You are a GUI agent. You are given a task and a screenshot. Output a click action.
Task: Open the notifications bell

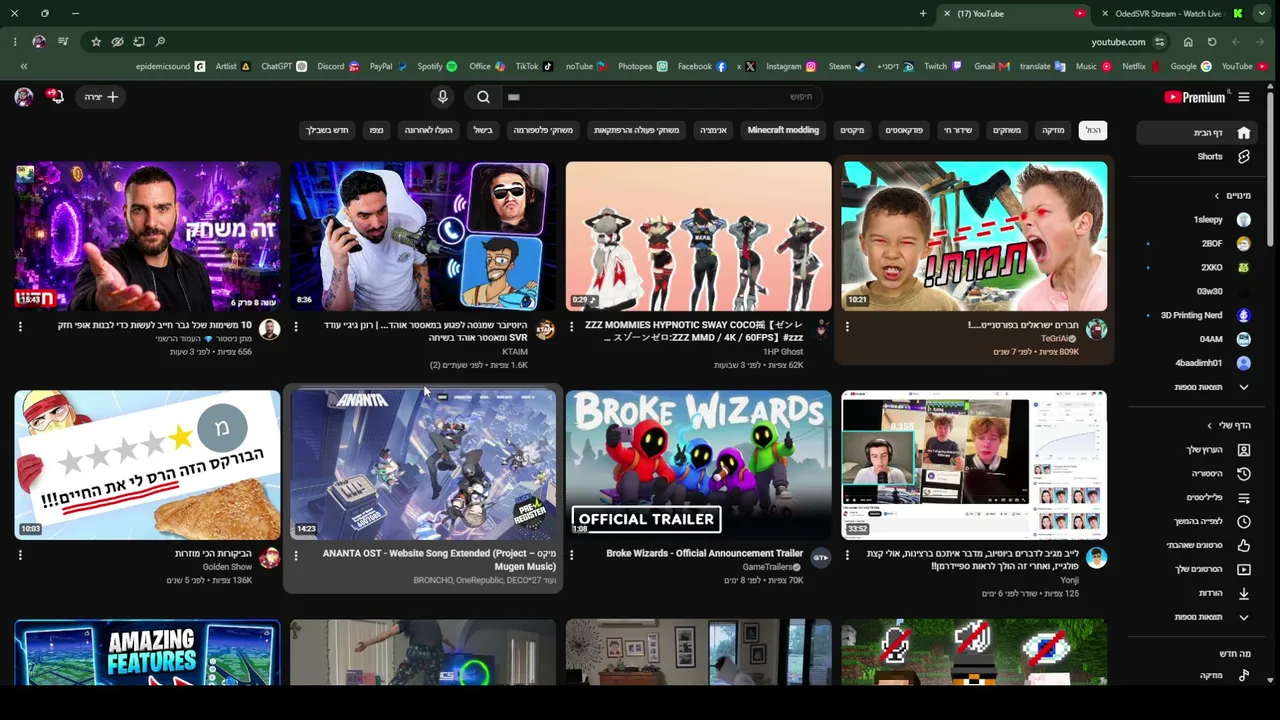click(55, 96)
